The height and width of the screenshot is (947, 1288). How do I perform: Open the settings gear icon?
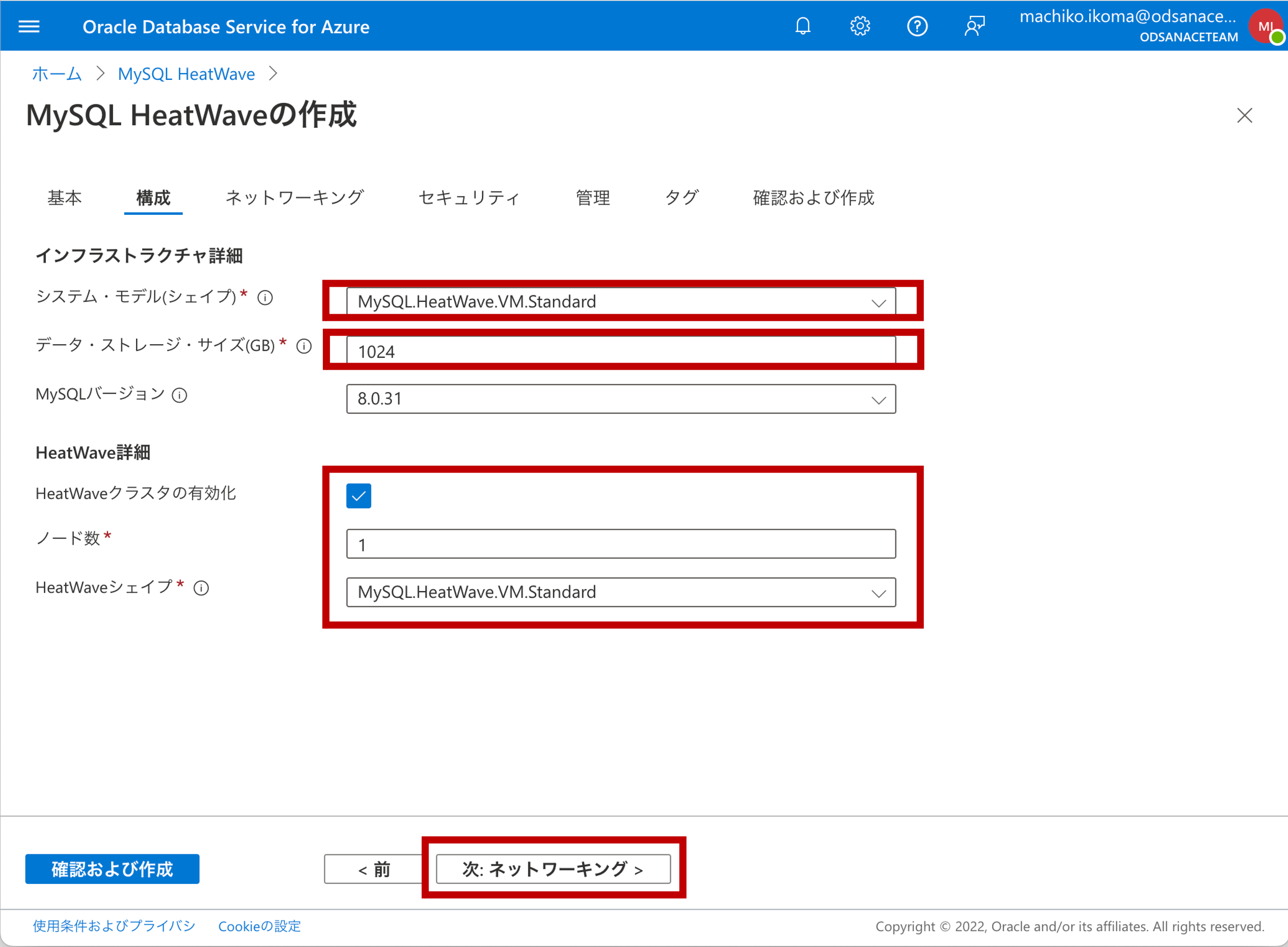coord(860,26)
